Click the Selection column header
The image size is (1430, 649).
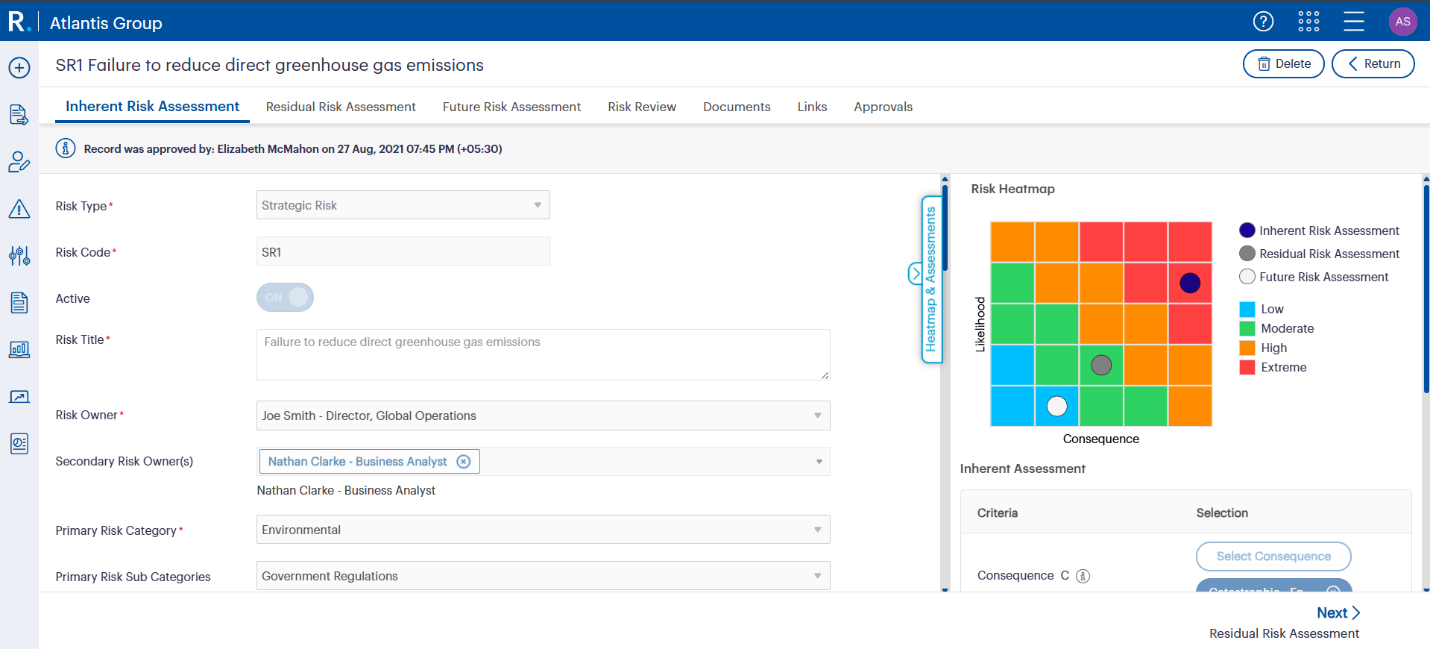pos(1222,513)
